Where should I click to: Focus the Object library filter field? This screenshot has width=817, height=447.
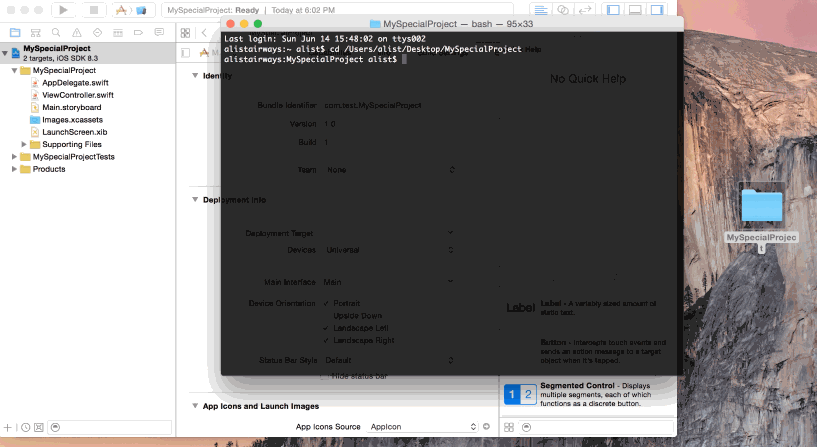pos(597,427)
